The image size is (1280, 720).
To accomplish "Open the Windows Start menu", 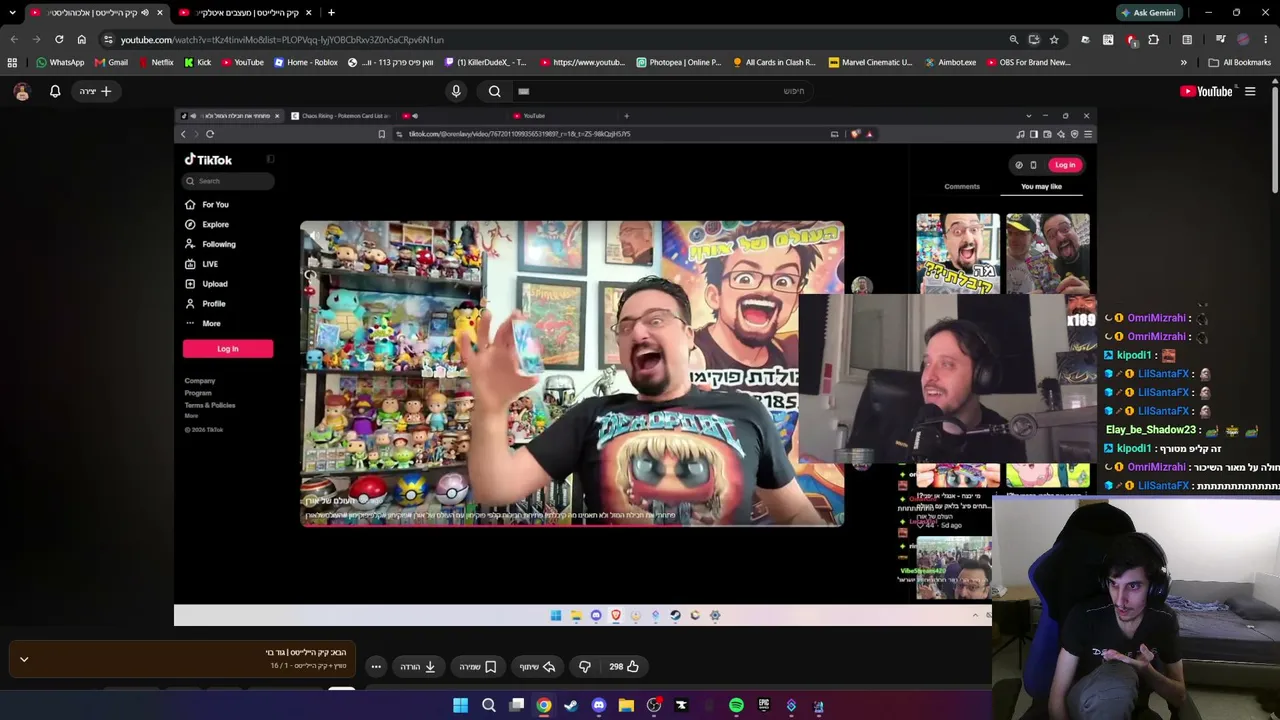I will (x=460, y=706).
